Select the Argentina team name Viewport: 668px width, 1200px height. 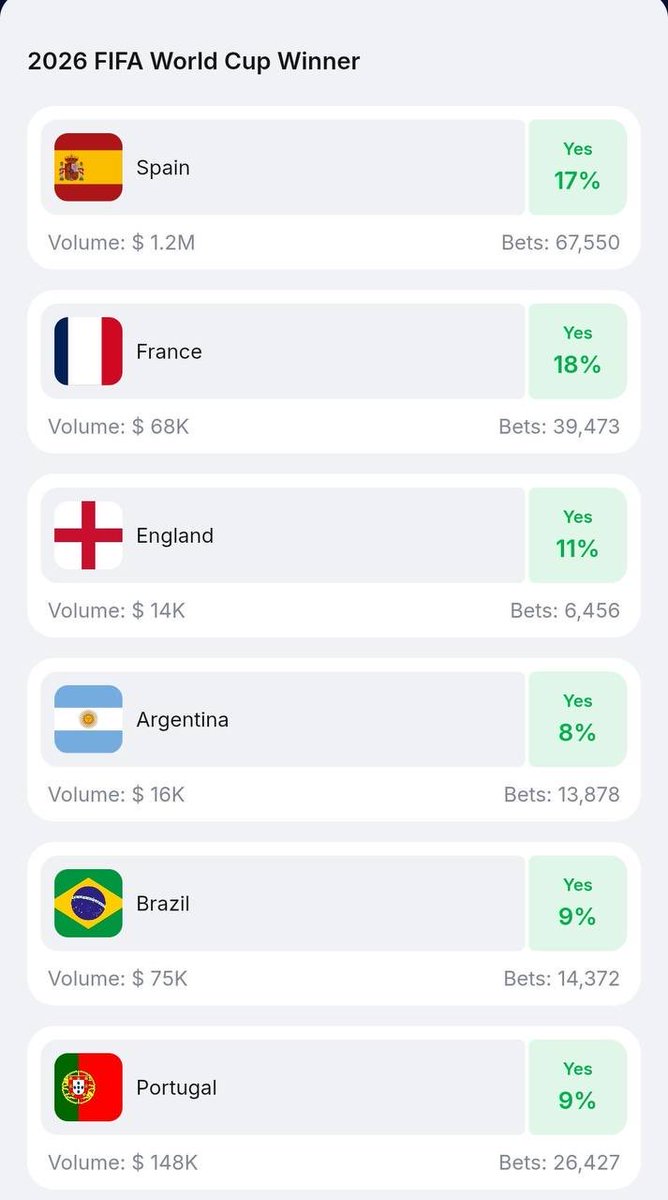coord(182,720)
